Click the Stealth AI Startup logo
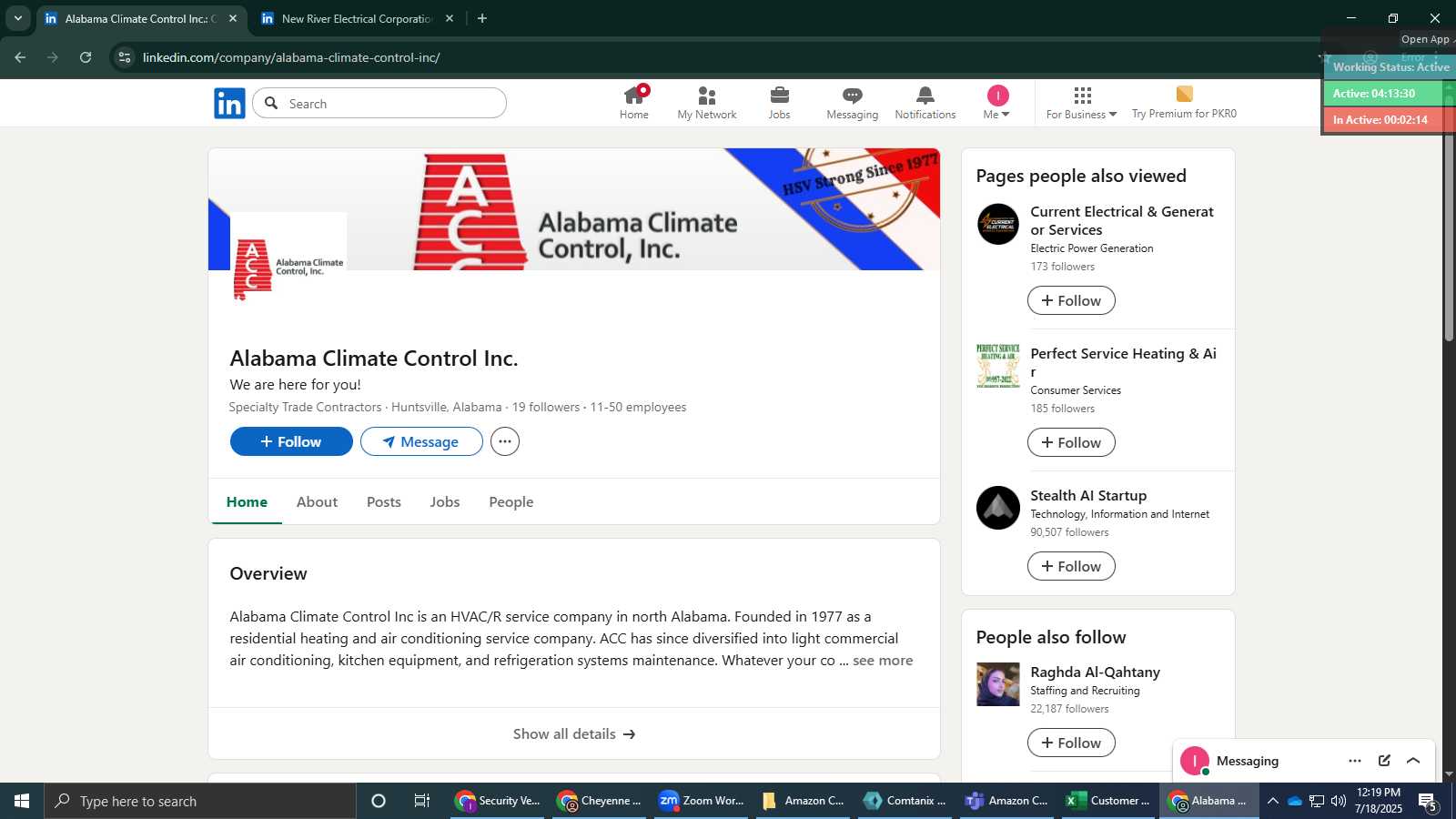This screenshot has width=1456, height=819. coord(998,508)
